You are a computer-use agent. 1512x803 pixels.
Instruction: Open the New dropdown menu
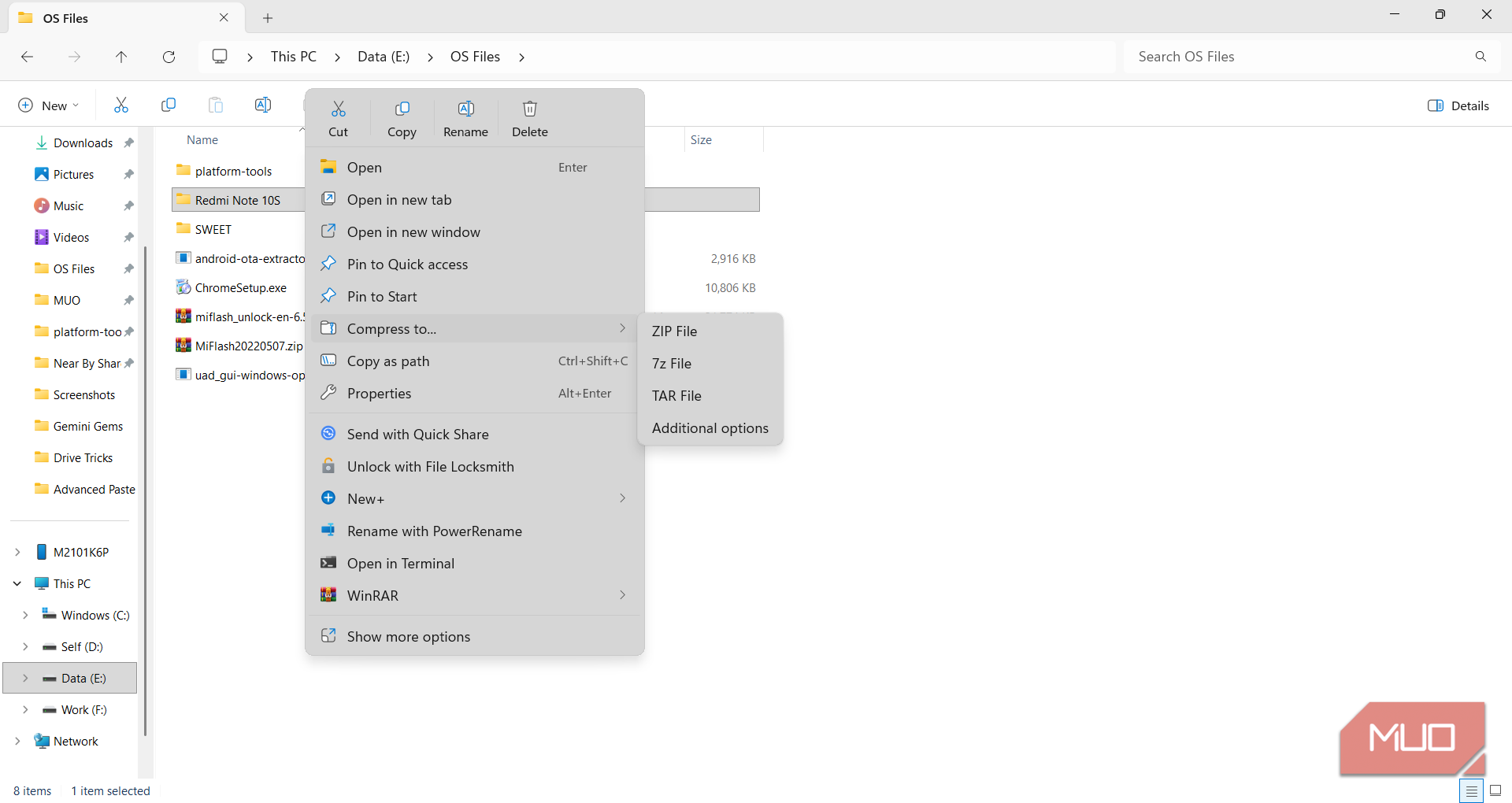click(49, 105)
